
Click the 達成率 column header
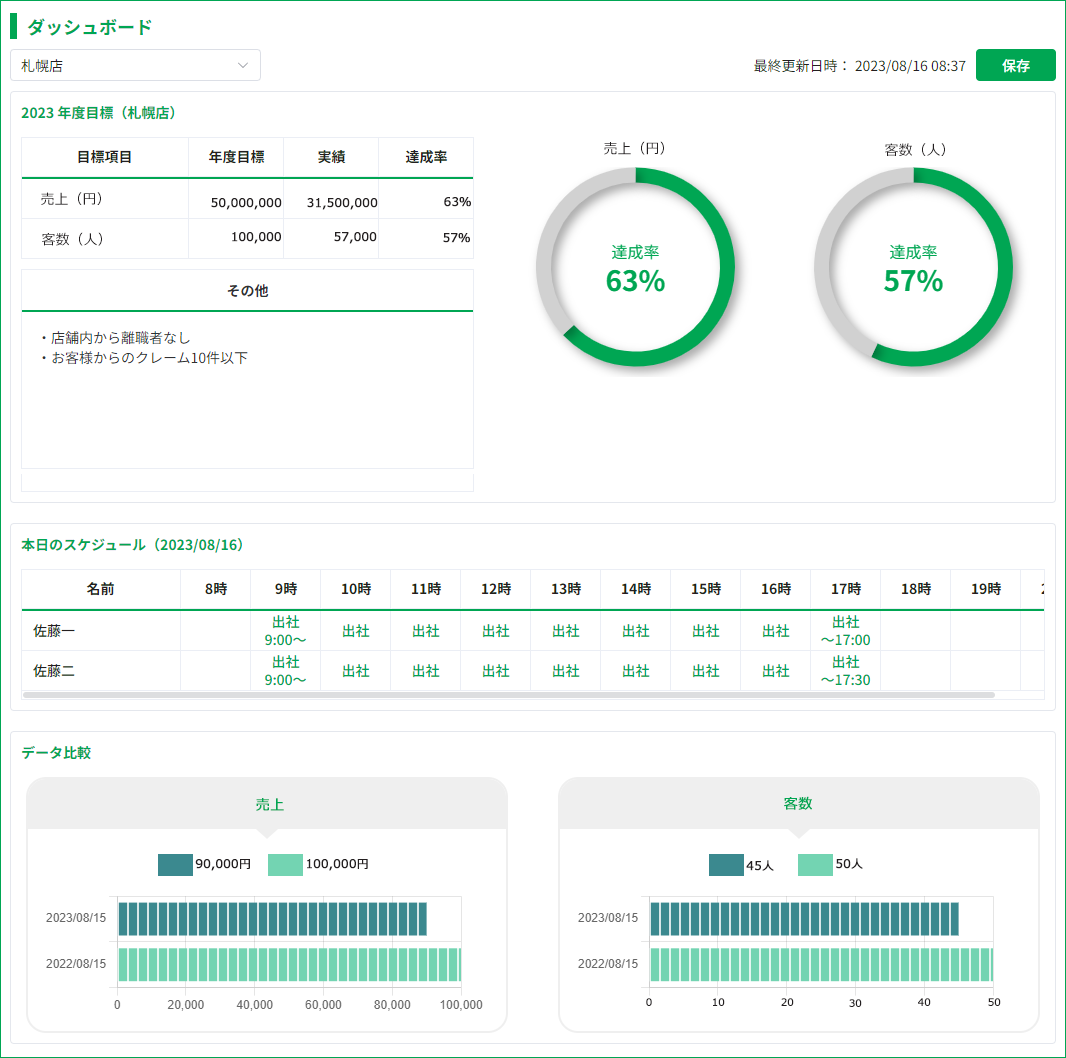[426, 158]
